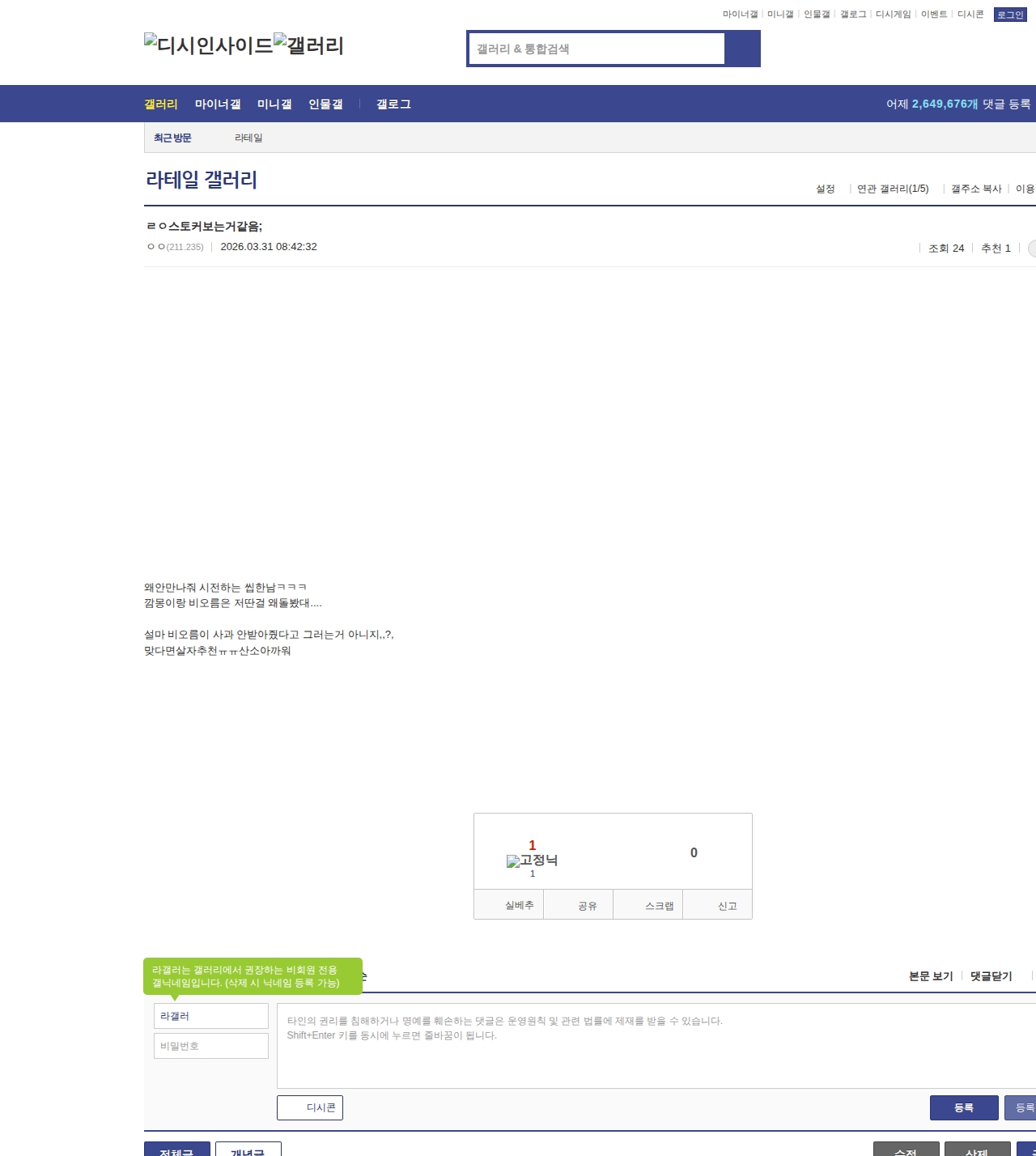
Task: Click the author name ㅇㅇ(211.235)
Action: point(175,247)
